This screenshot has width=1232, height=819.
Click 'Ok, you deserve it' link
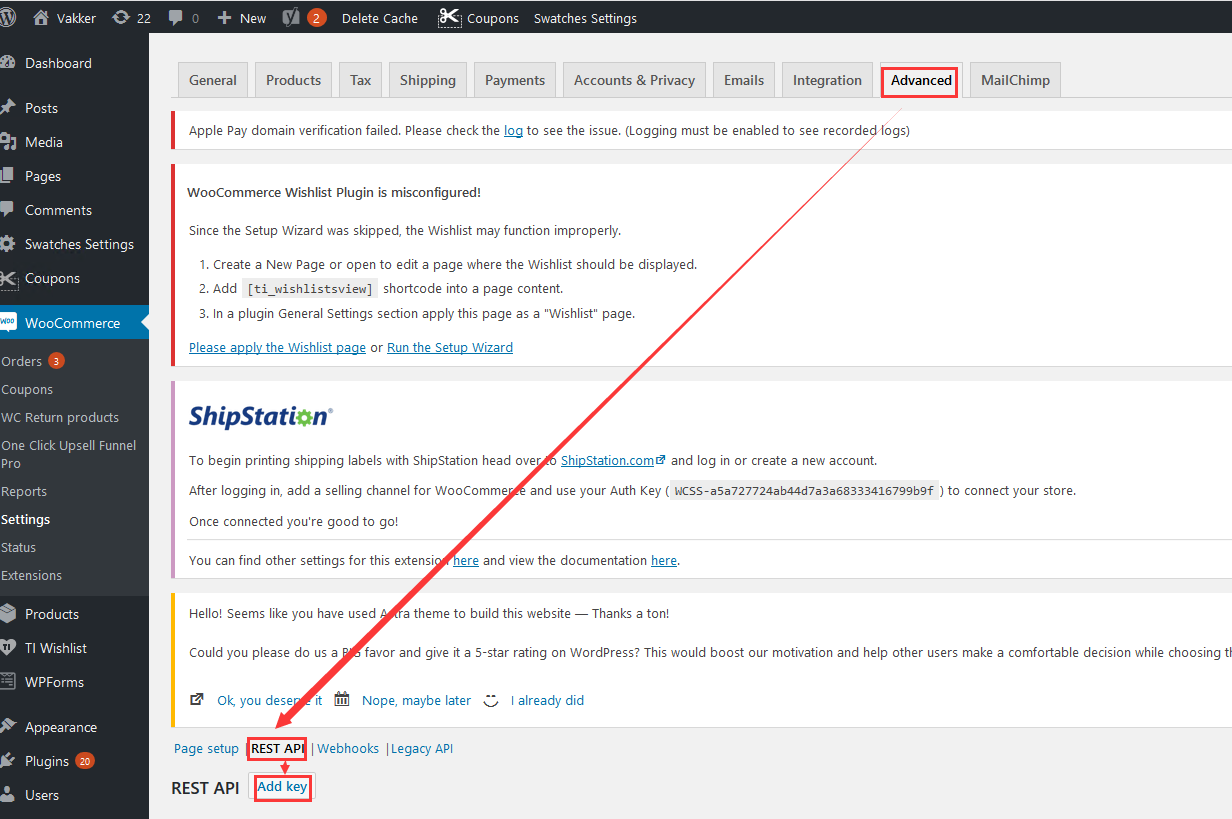pyautogui.click(x=270, y=700)
